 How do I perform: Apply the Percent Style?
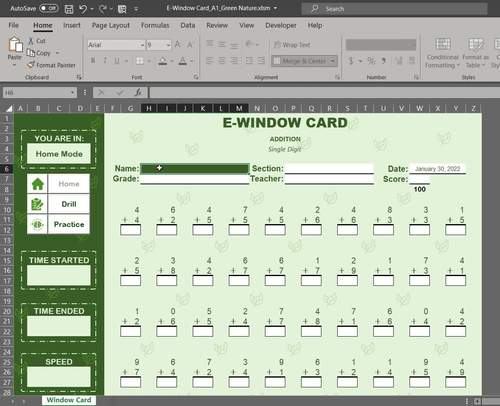pos(371,61)
